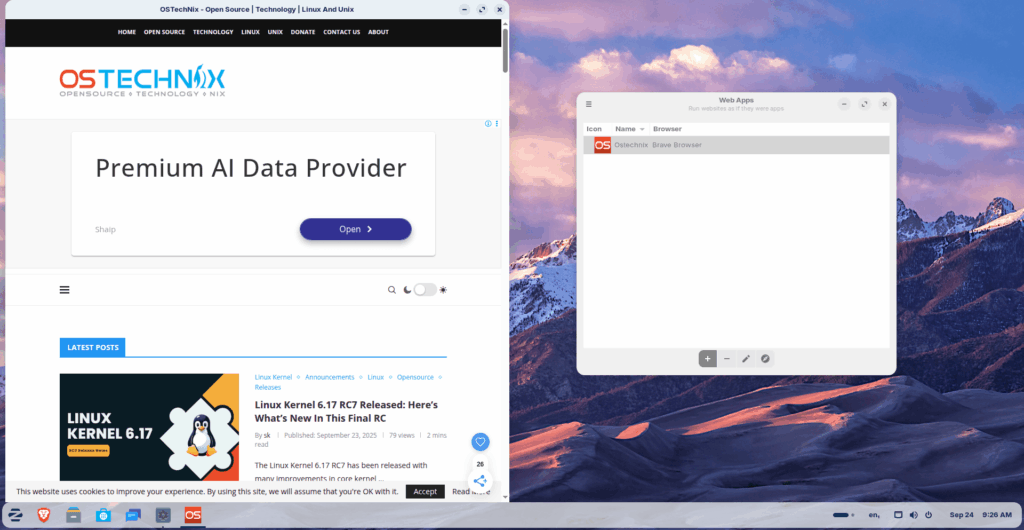Click the Shaip advertiser label
Screen dimensions: 1024x530
point(105,229)
